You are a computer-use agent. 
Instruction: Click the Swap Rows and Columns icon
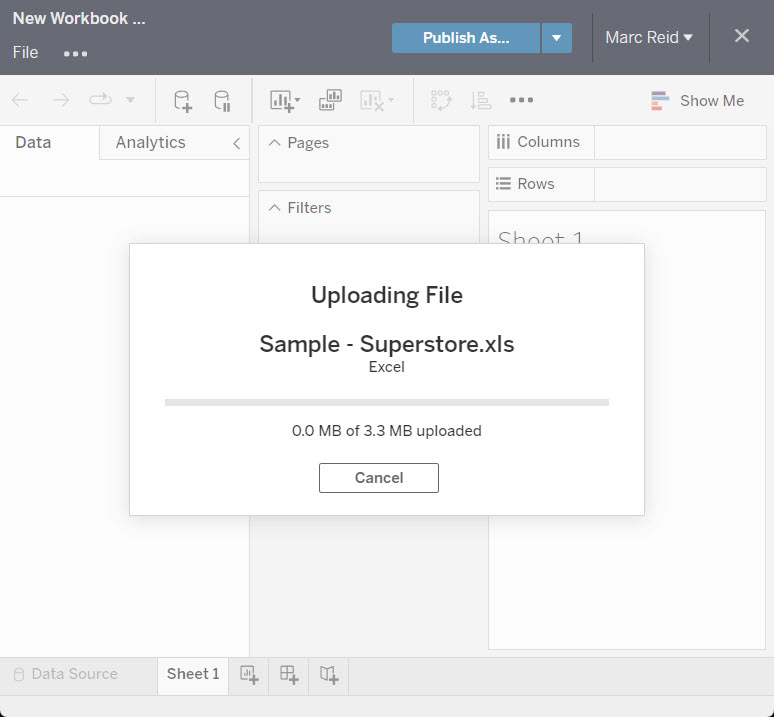click(x=441, y=100)
